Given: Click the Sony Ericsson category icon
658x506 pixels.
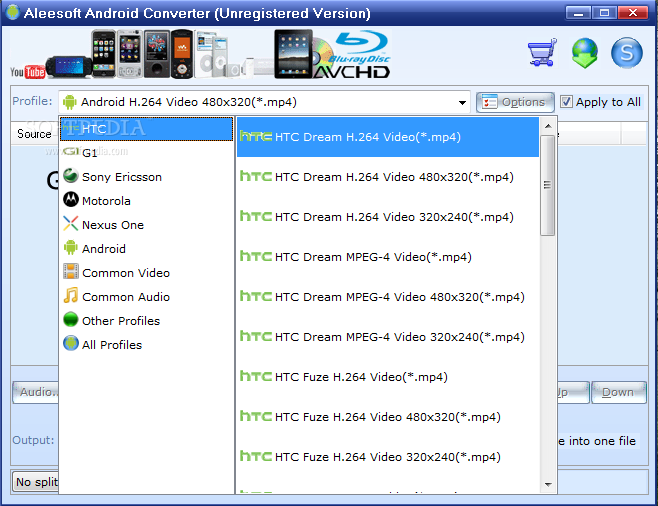Looking at the screenshot, I should (x=70, y=175).
